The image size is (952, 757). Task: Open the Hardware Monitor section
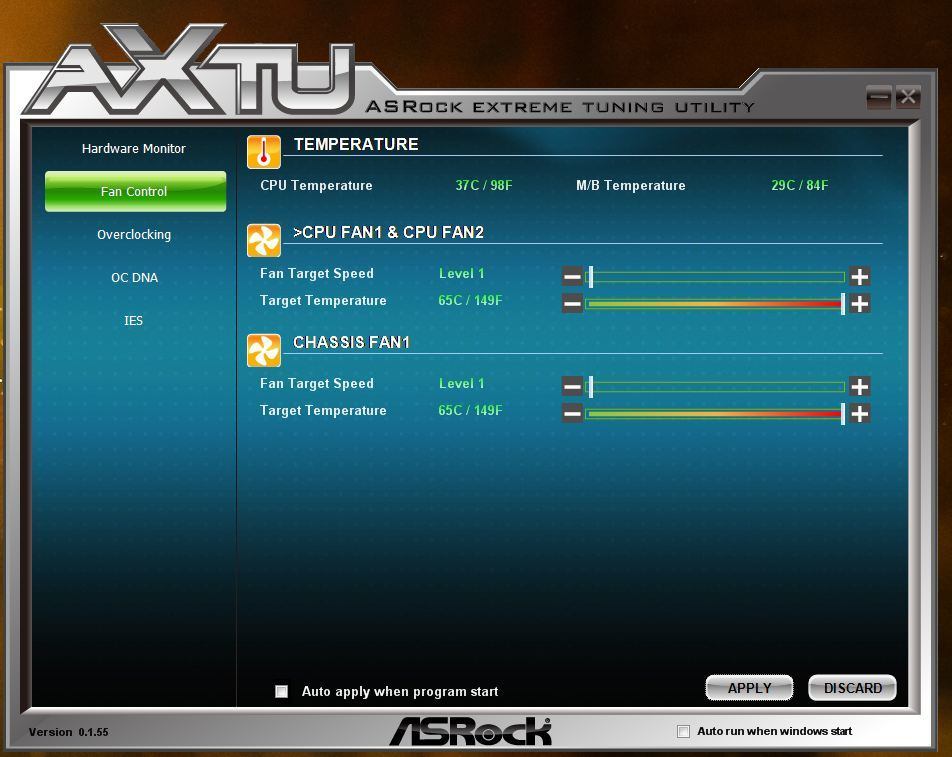(x=134, y=149)
